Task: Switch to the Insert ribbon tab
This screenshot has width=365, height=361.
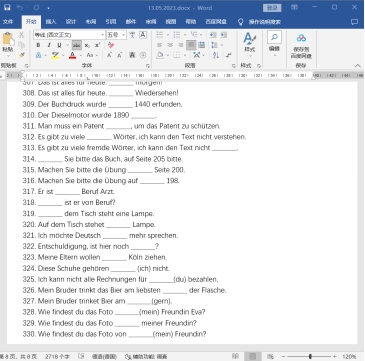Action: (51, 22)
